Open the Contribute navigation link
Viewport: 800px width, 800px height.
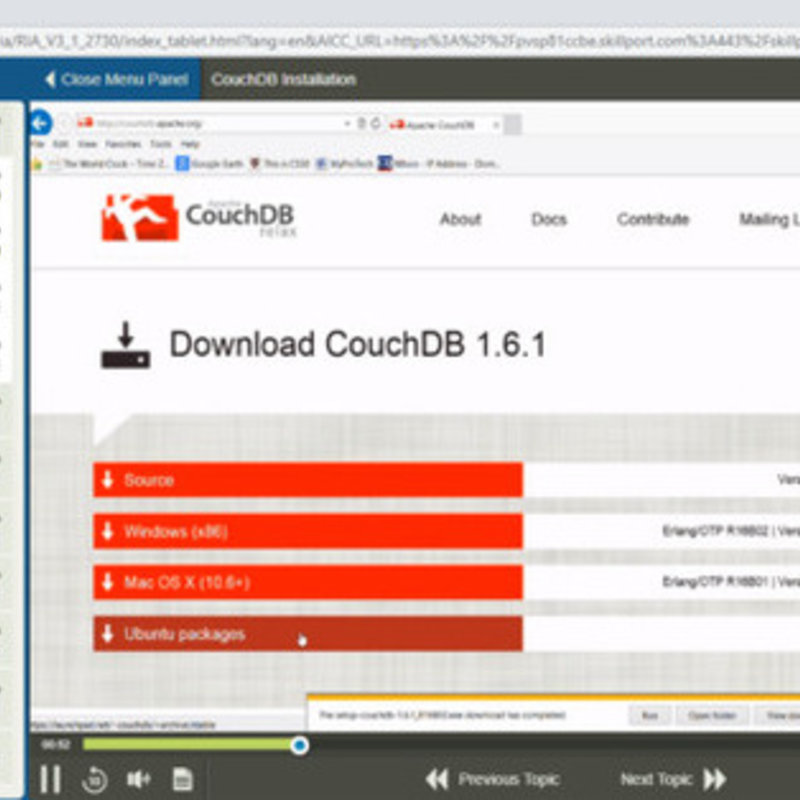click(653, 219)
